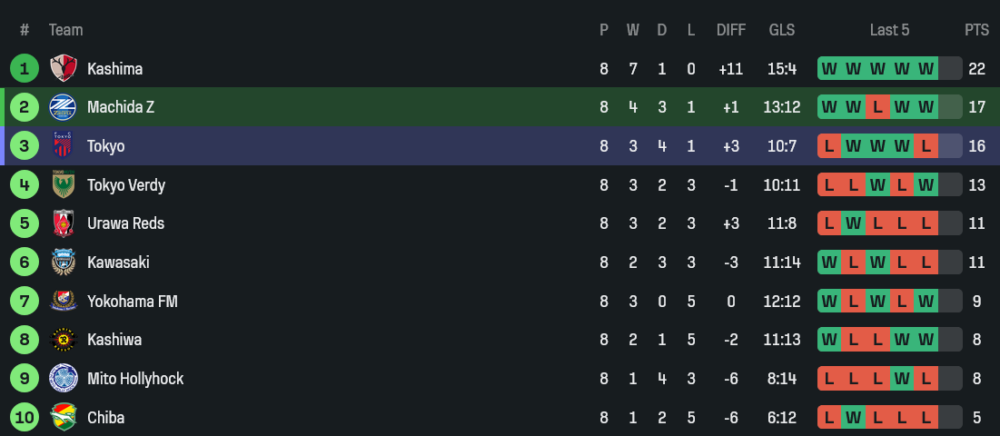Click Machida Z's red L form badge
The width and height of the screenshot is (1000, 436).
877,107
